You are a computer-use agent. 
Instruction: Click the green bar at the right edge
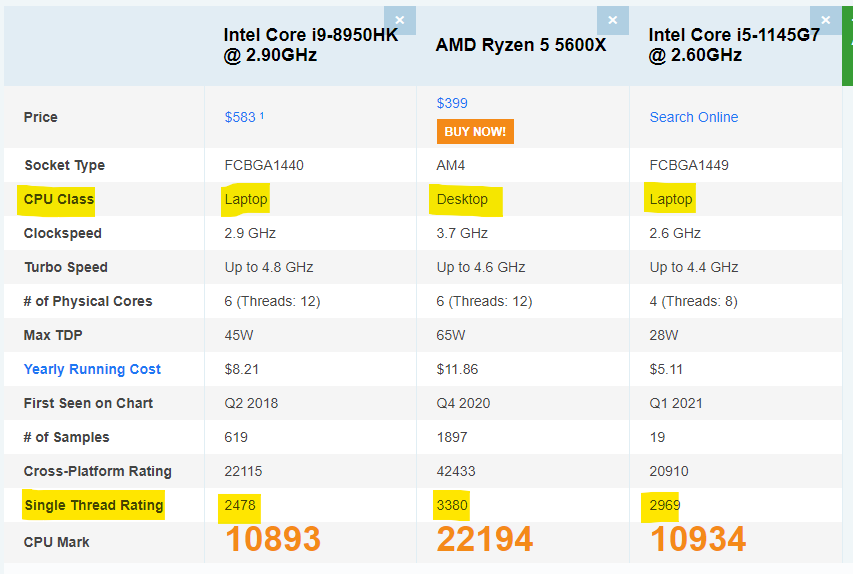(x=847, y=43)
